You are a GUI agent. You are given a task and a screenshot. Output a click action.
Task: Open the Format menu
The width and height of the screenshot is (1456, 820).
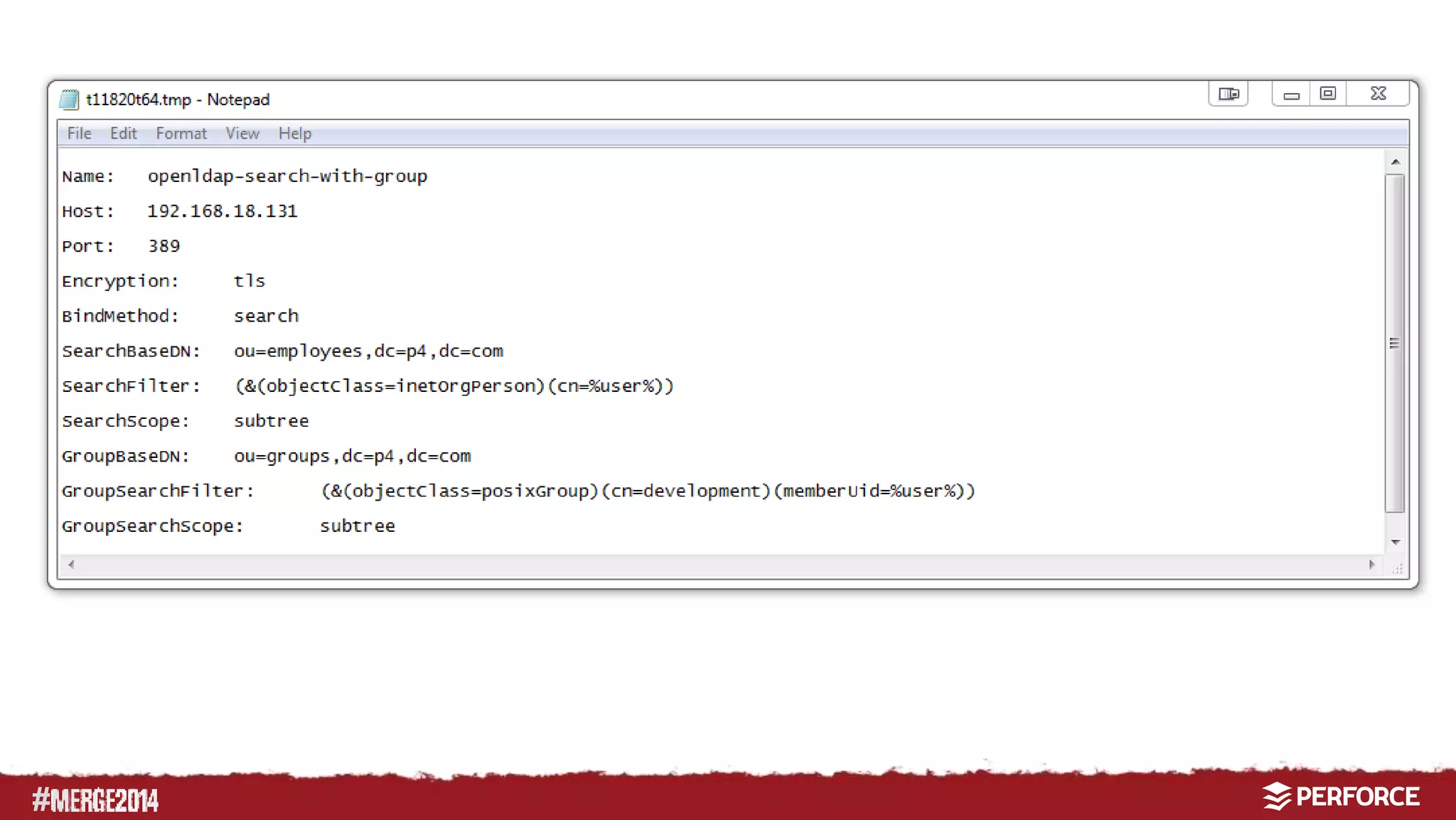[181, 134]
